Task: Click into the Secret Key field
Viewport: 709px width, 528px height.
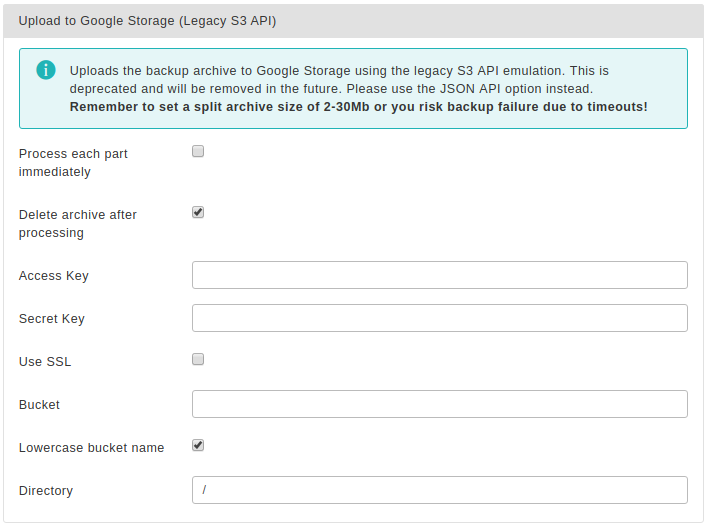Action: (440, 318)
